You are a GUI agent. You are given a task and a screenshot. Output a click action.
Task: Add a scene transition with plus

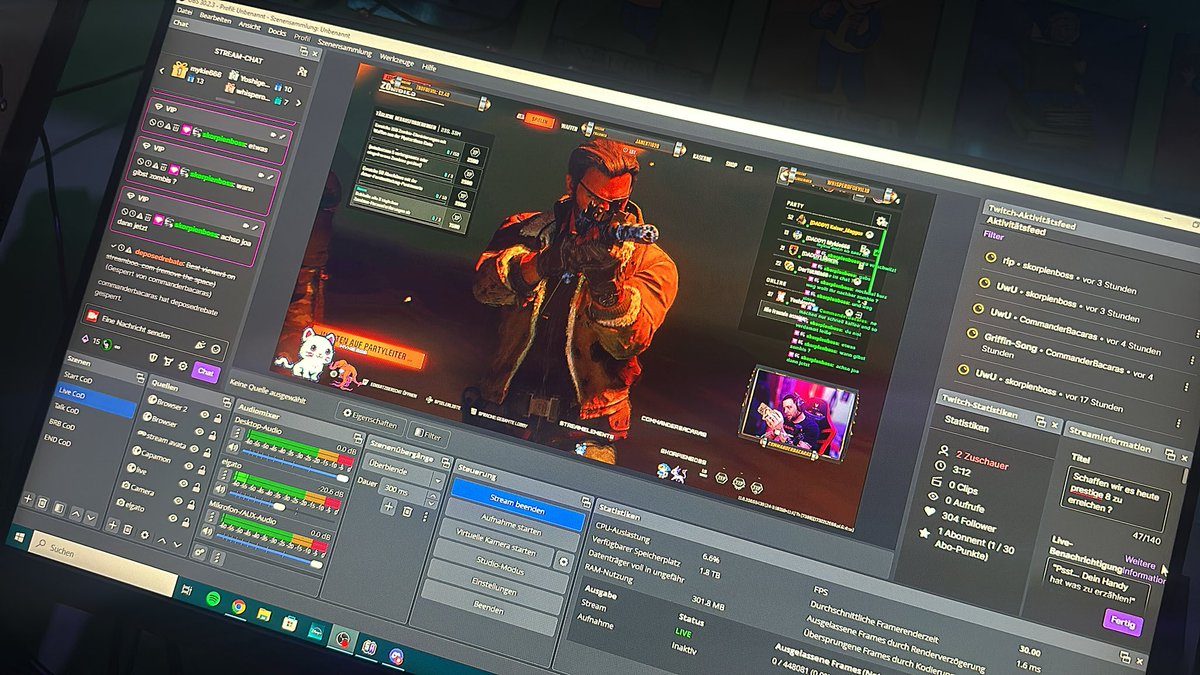click(x=388, y=507)
